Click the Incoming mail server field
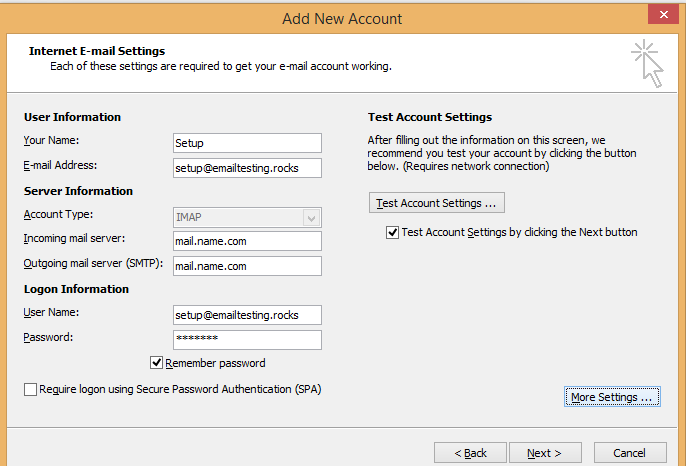686x466 pixels. 247,241
